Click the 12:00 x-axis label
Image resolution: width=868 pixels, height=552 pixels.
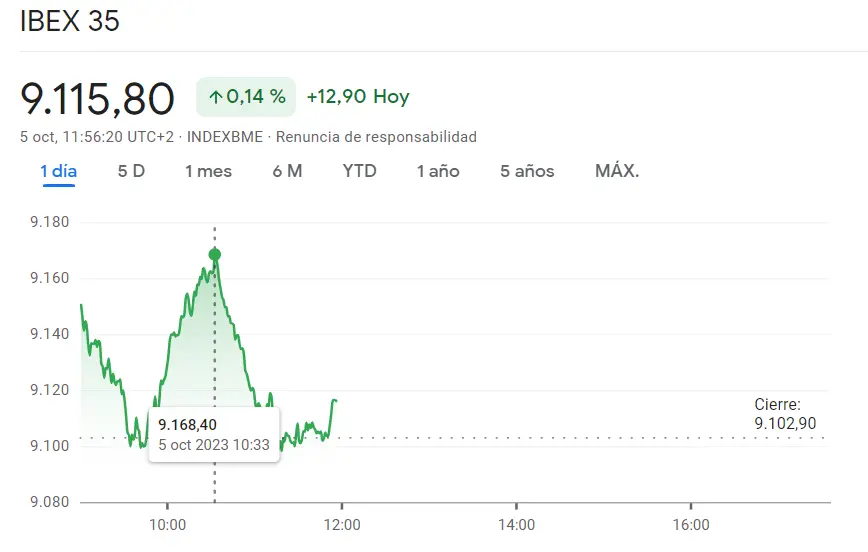point(342,525)
